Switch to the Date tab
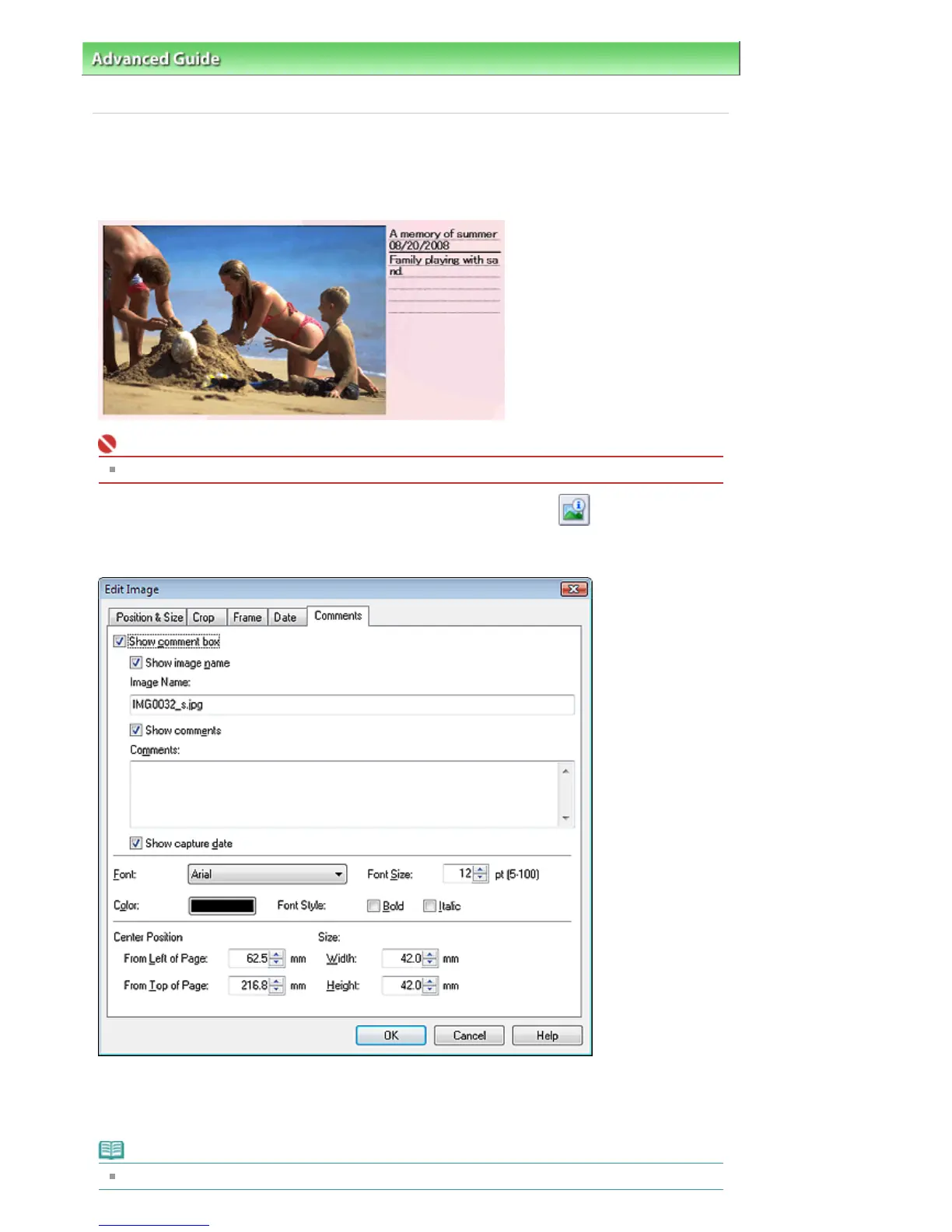The image size is (952, 1232). 285,618
